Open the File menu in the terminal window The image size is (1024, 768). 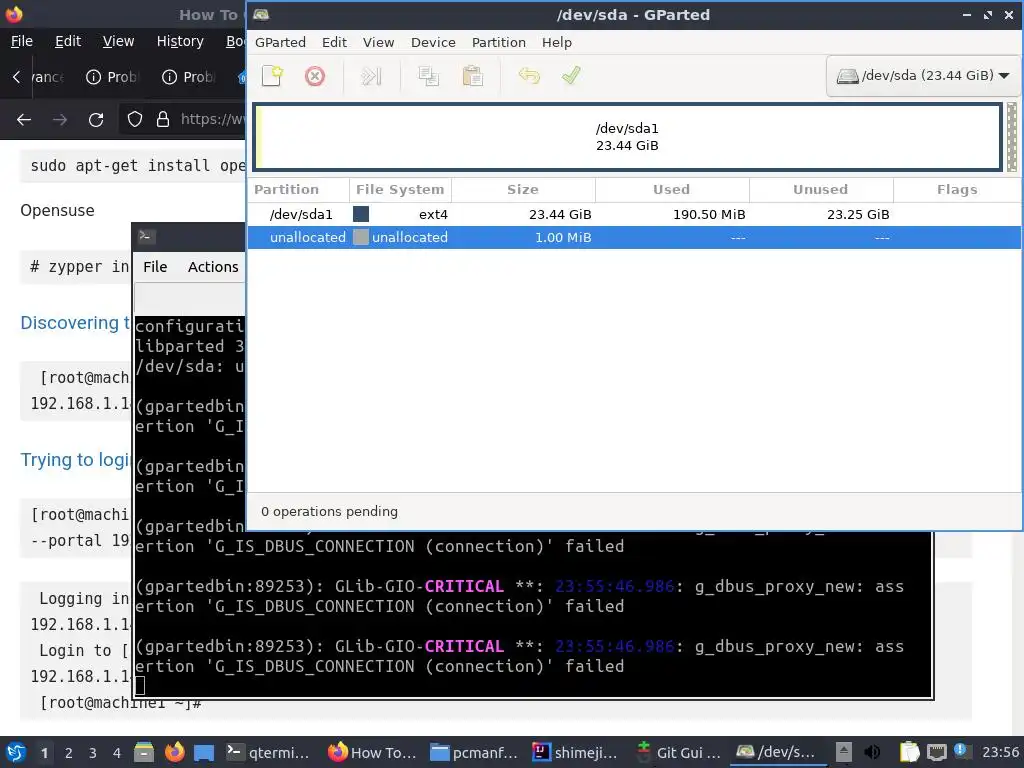pyautogui.click(x=155, y=267)
